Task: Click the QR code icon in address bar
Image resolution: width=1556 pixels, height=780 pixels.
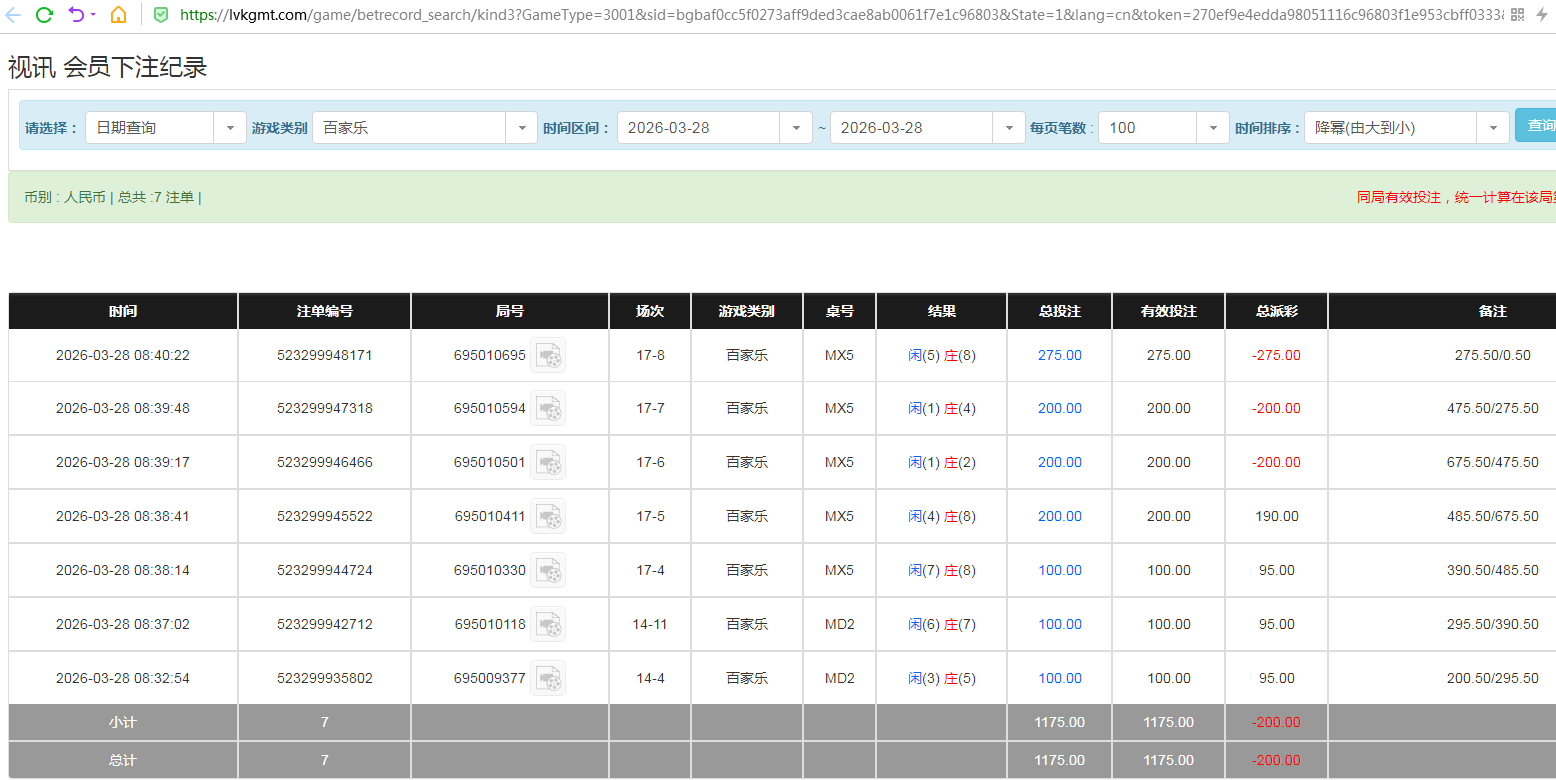Action: click(1517, 15)
